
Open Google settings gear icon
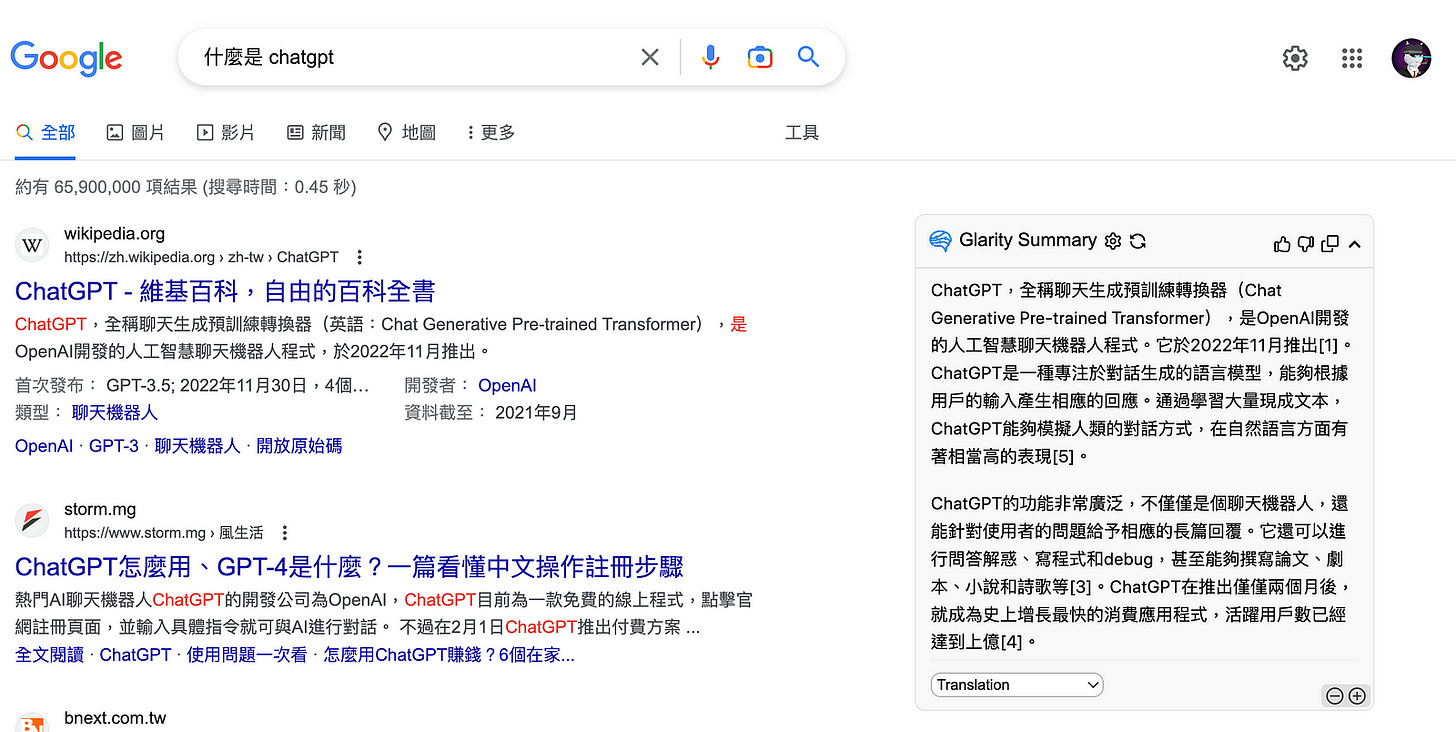click(x=1295, y=59)
